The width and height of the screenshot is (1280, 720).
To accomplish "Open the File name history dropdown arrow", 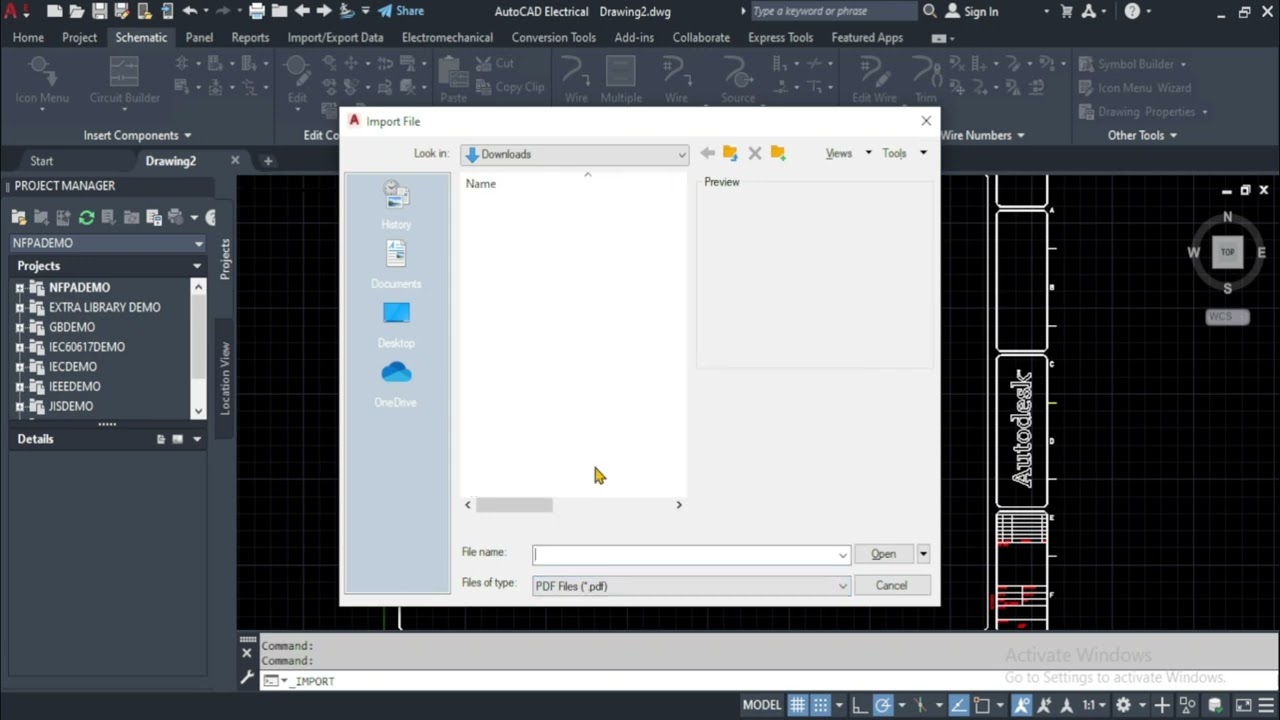I will click(843, 555).
